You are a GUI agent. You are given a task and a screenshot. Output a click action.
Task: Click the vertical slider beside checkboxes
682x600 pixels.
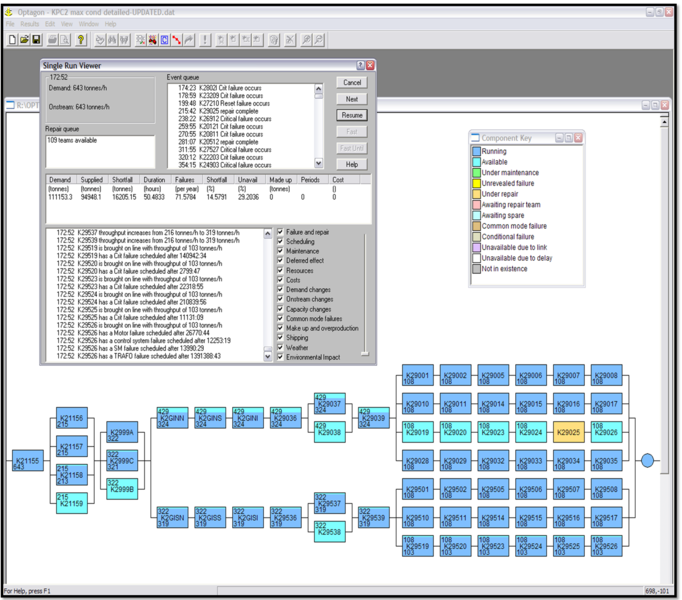pyautogui.click(x=364, y=354)
